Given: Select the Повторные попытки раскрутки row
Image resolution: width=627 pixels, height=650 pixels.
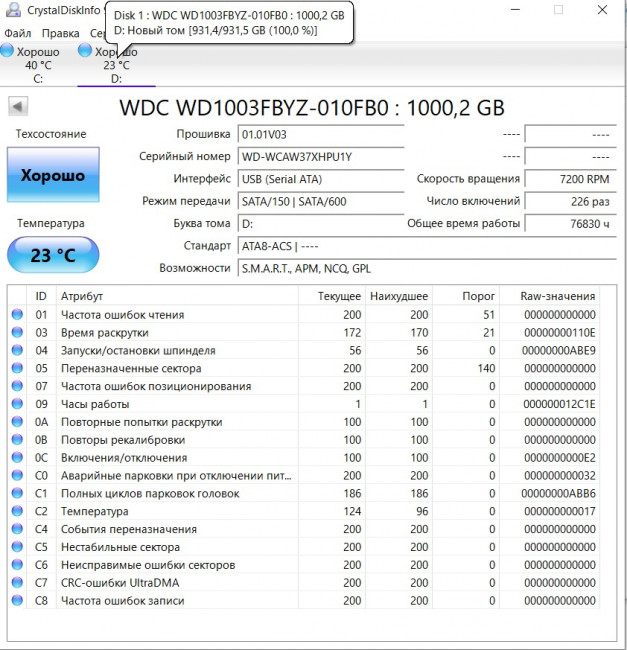Looking at the screenshot, I should [x=303, y=422].
